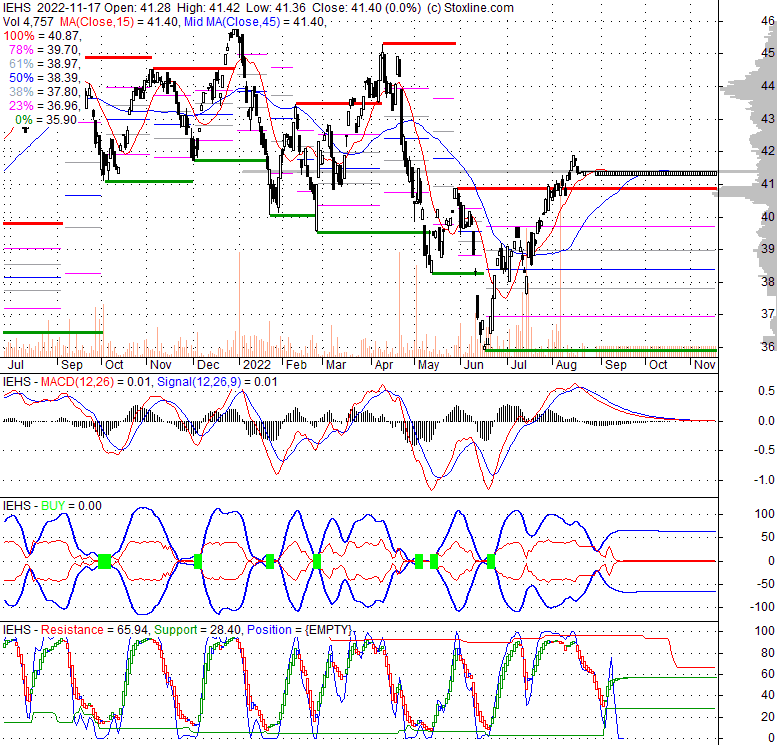Click the -1.0 tick on MACD axis
The height and width of the screenshot is (746, 778).
[x=766, y=480]
